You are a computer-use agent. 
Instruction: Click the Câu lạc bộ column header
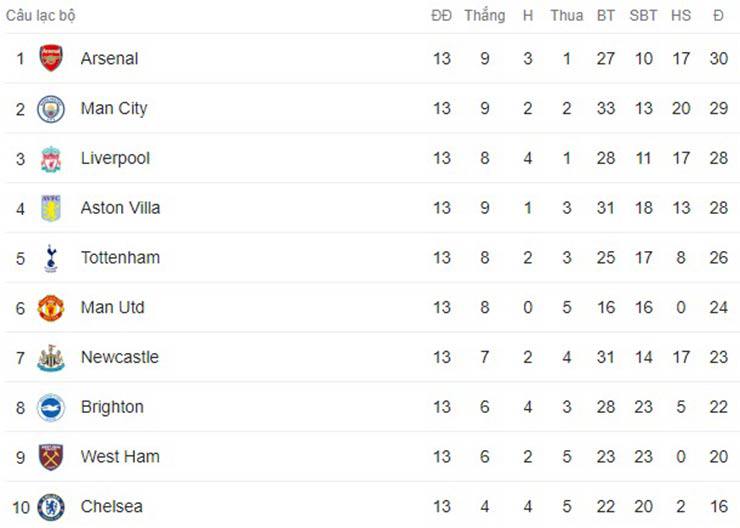[40, 16]
